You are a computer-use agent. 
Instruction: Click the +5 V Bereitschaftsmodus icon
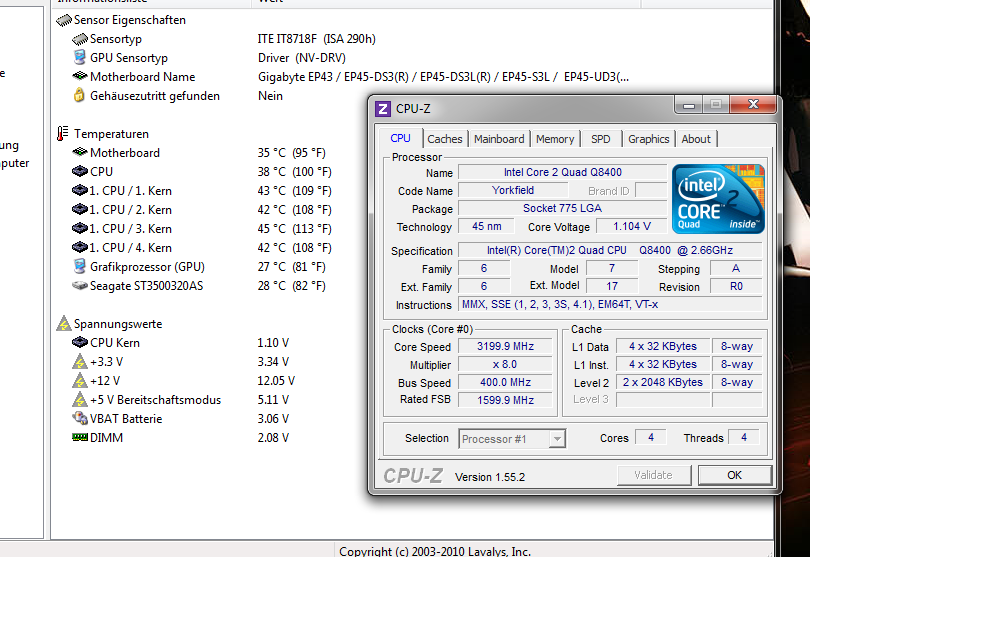pos(80,399)
